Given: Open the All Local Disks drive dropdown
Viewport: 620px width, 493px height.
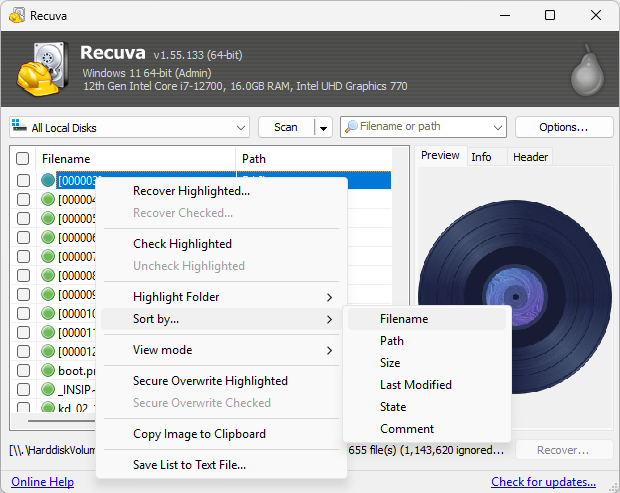Looking at the screenshot, I should point(240,128).
